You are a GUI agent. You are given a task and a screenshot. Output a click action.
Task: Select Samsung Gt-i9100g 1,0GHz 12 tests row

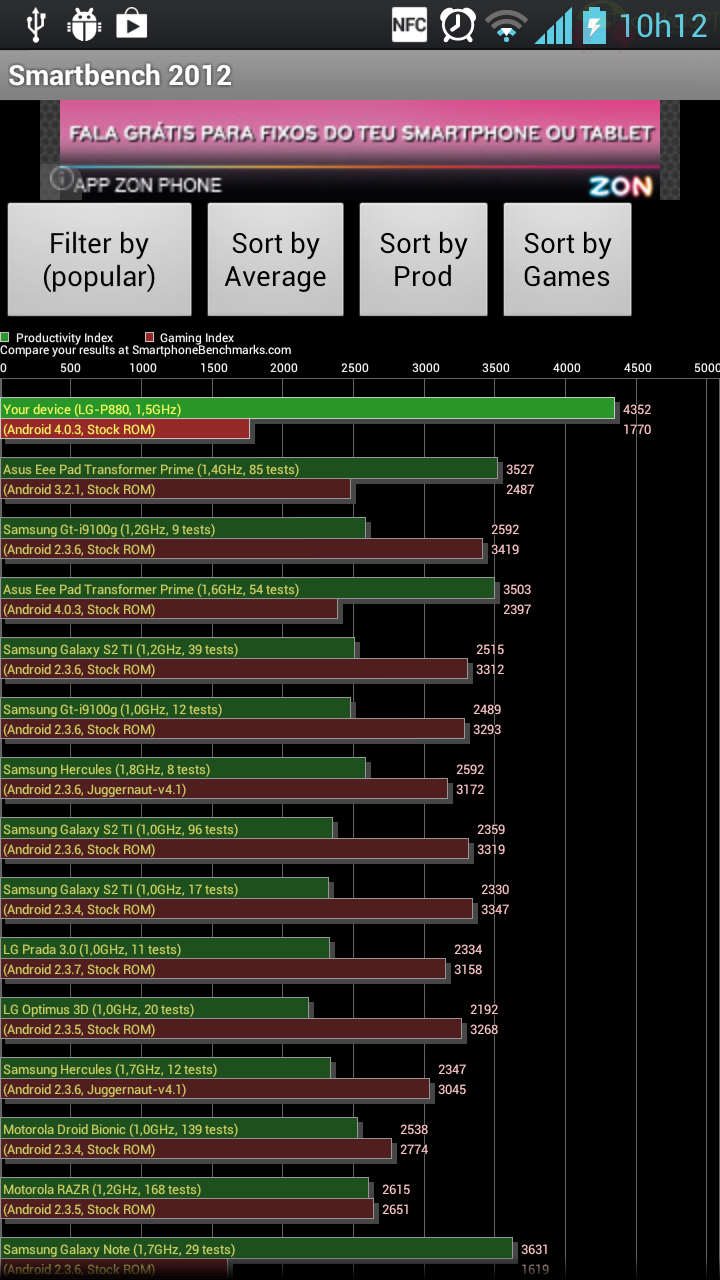click(176, 709)
